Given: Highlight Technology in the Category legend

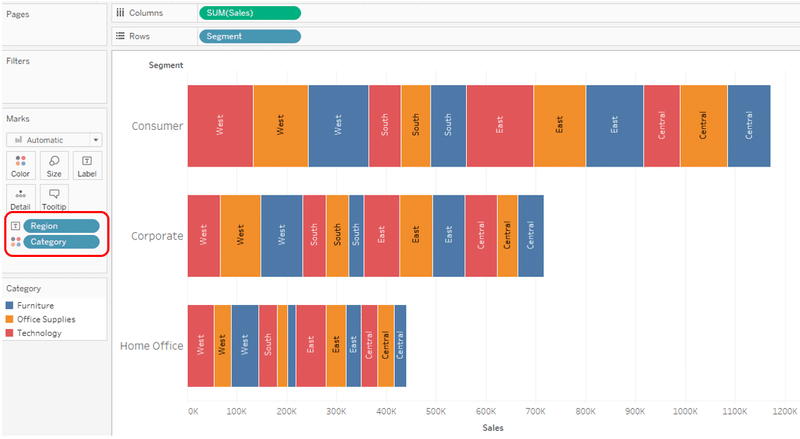Looking at the screenshot, I should (39, 333).
